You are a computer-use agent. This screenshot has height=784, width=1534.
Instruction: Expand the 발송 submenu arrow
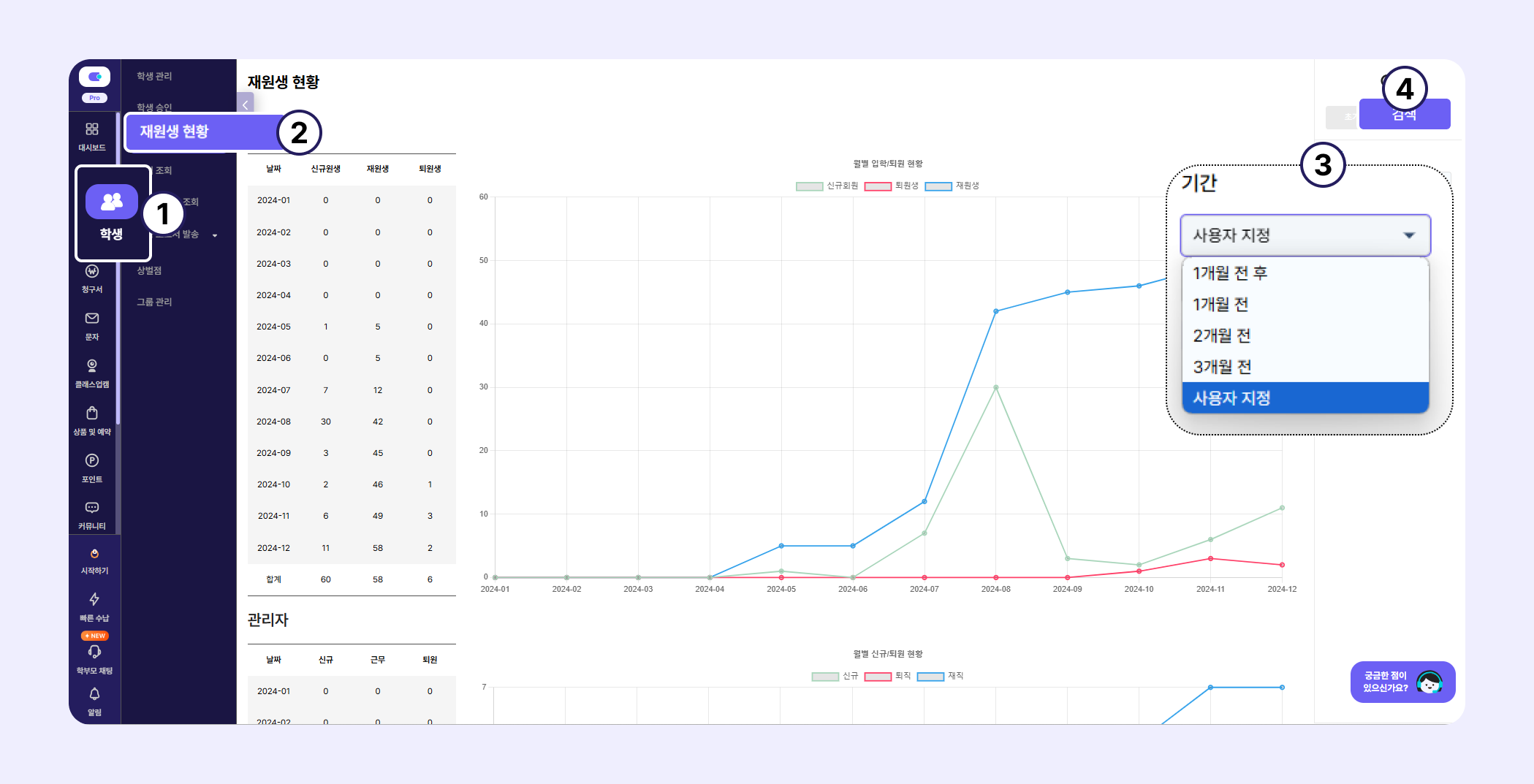215,235
